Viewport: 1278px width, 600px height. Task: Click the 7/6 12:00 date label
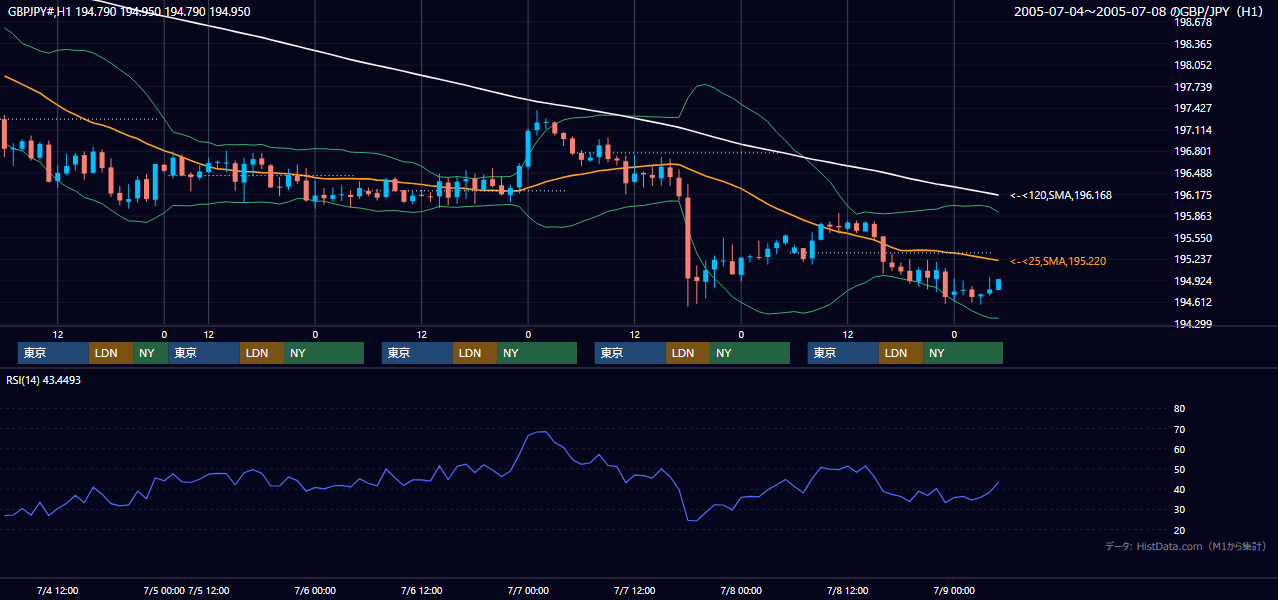point(422,590)
